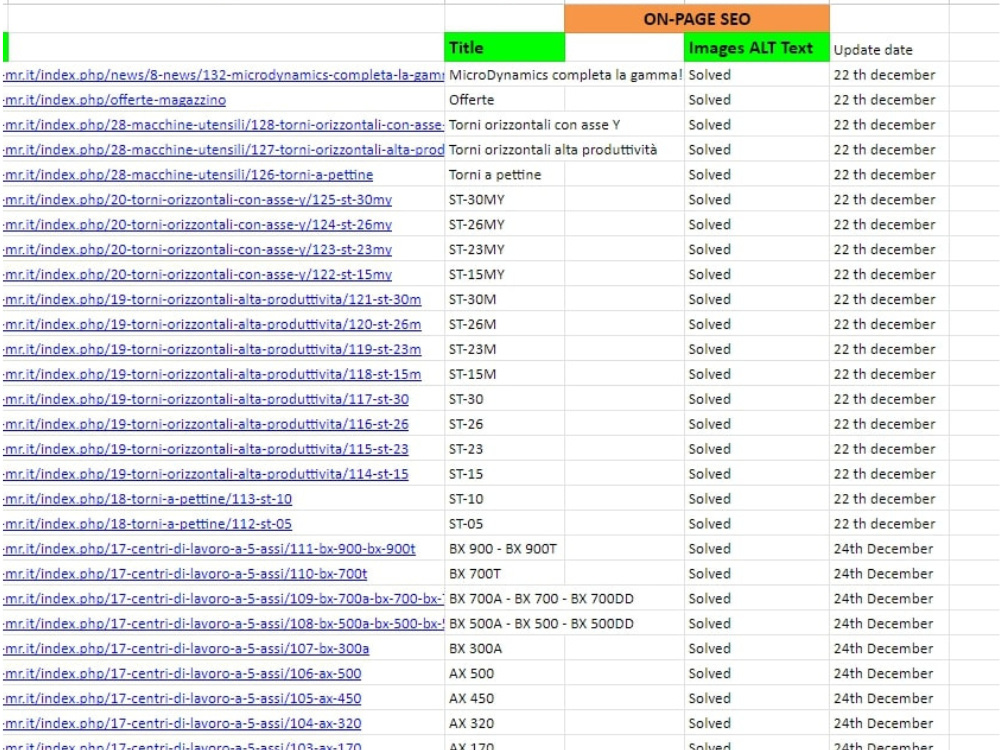
Task: Open the 123-st-23my link
Action: 197,249
